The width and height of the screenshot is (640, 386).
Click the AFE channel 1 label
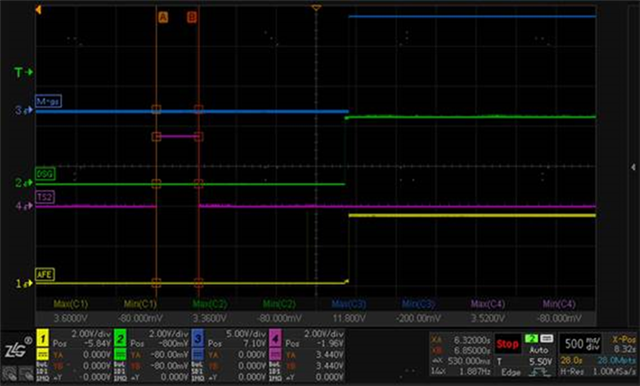[x=44, y=274]
